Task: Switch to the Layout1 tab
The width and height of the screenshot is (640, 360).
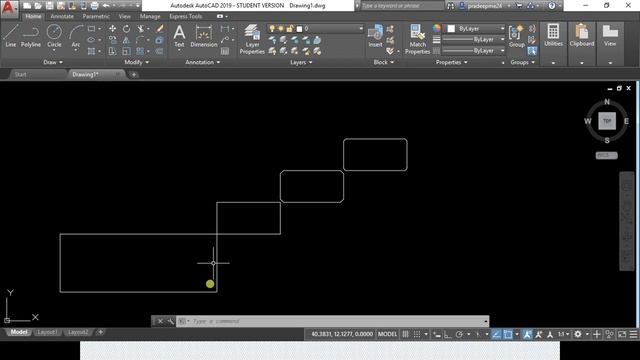Action: pyautogui.click(x=47, y=332)
